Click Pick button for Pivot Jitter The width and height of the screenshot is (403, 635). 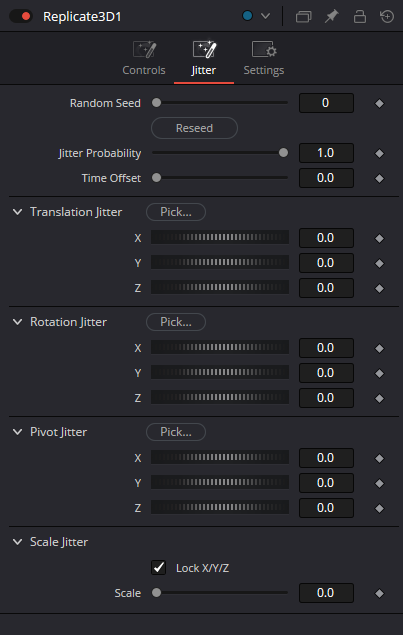pos(176,432)
